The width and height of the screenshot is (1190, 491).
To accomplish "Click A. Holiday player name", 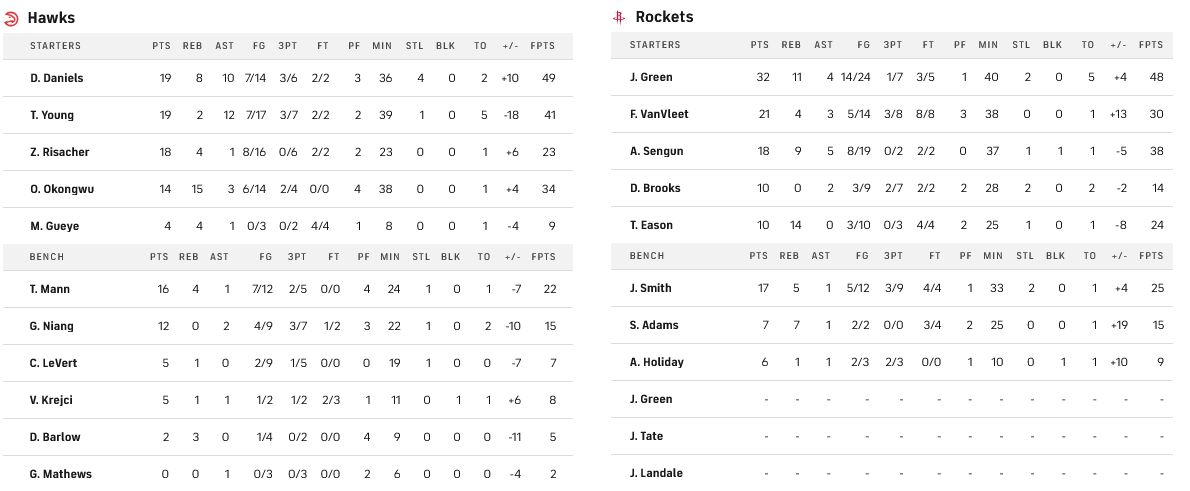I will [x=657, y=362].
